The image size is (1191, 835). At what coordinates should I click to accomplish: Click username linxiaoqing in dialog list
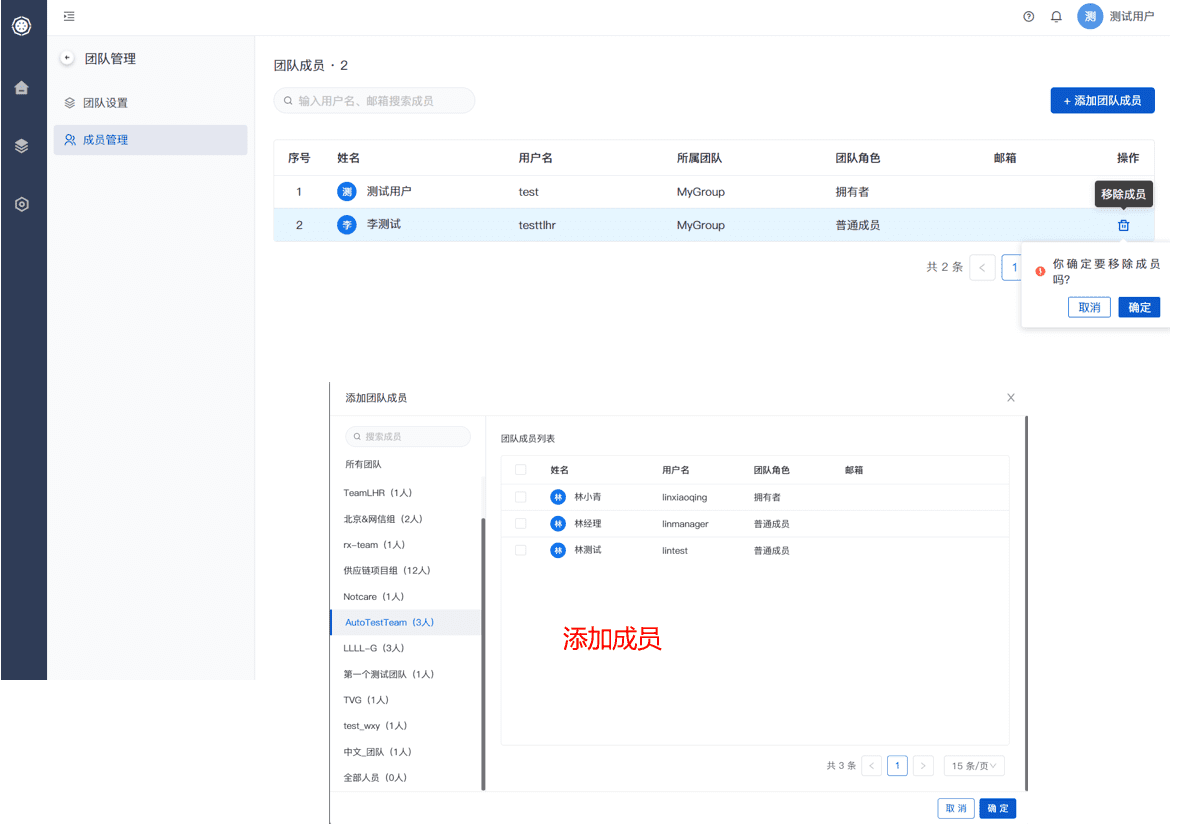[684, 497]
